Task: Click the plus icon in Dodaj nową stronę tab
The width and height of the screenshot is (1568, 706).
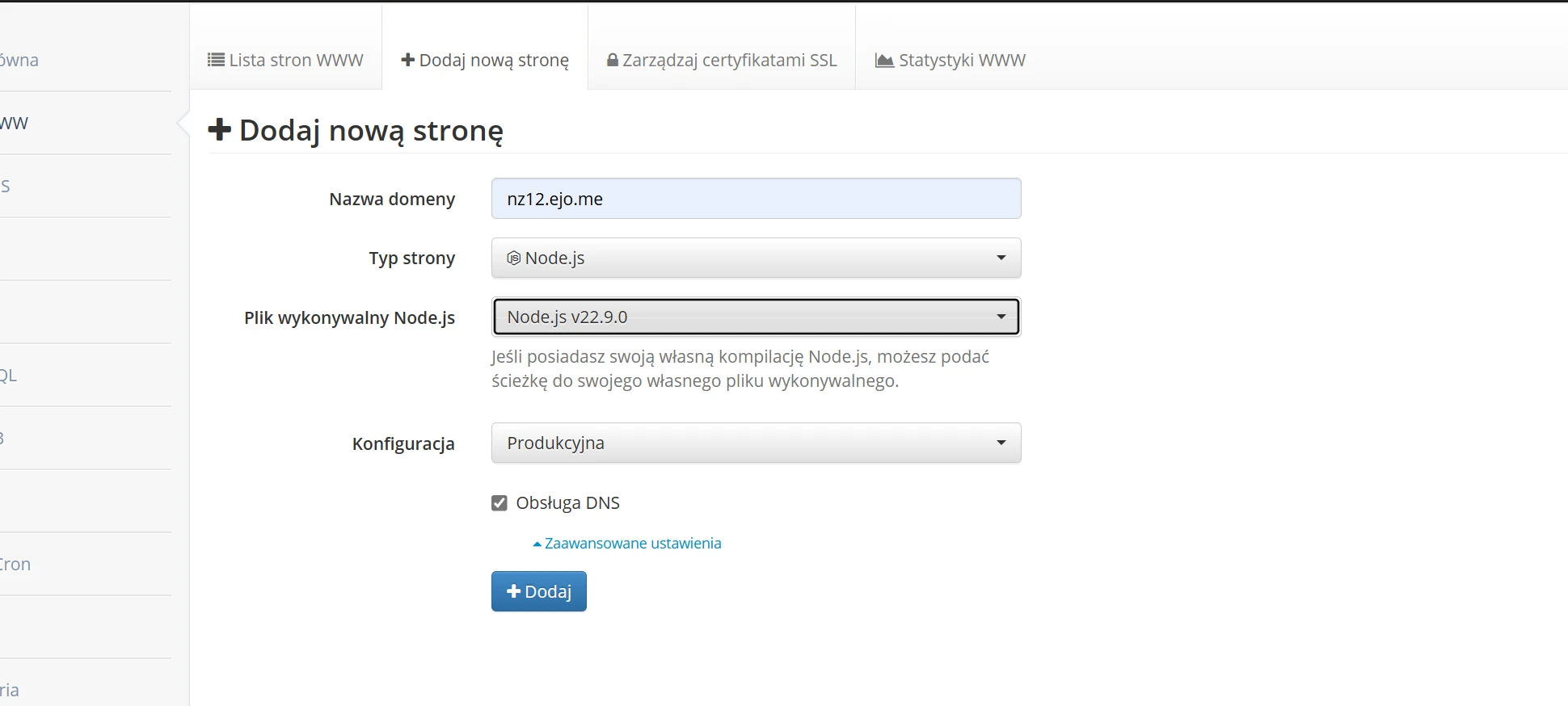Action: pos(408,61)
